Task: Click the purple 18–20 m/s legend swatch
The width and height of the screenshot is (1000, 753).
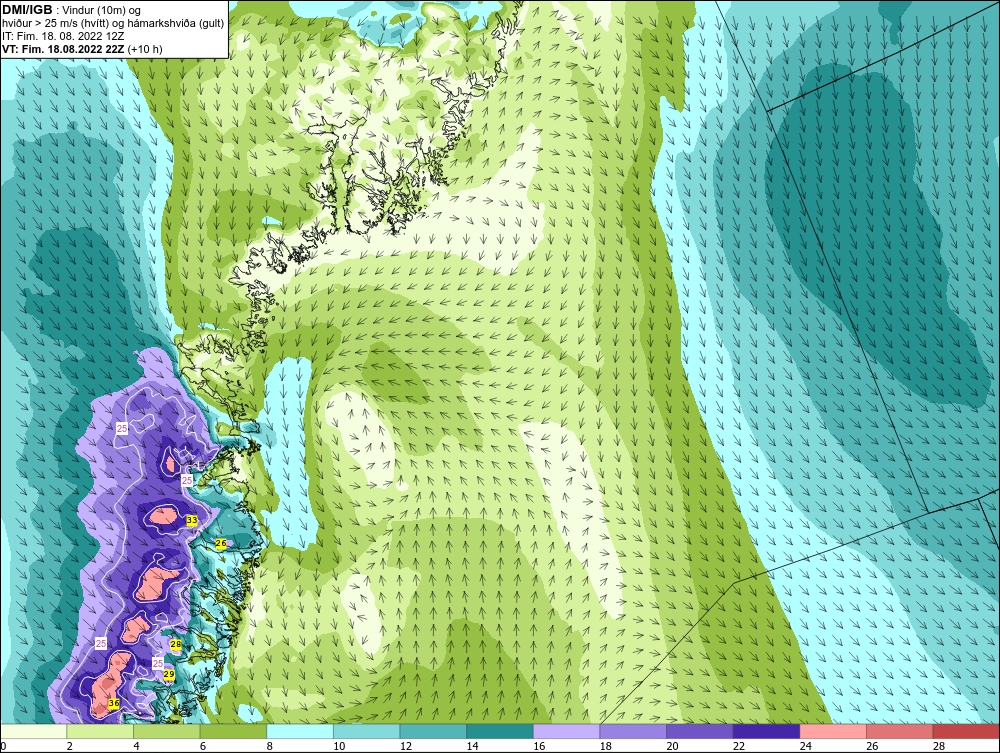Action: [633, 731]
